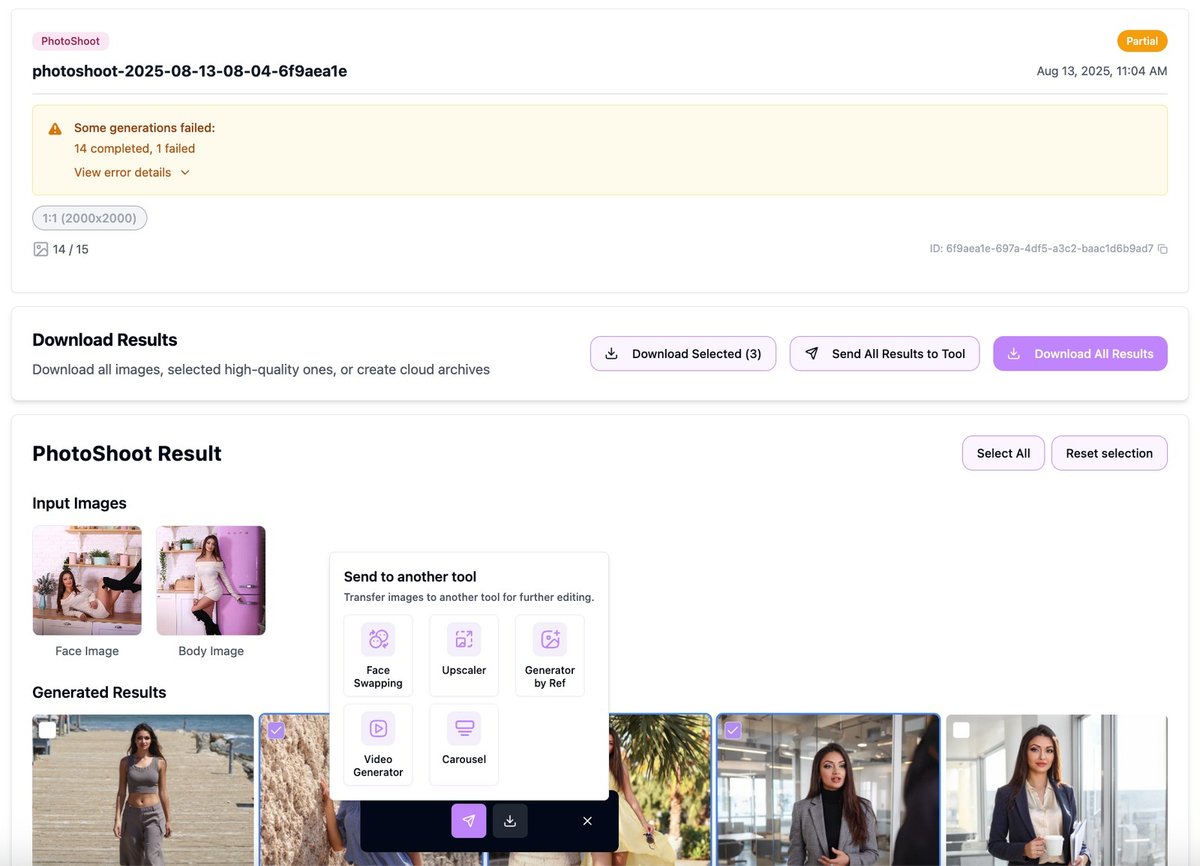This screenshot has width=1200, height=866.
Task: Copy the generation ID with the copy icon
Action: point(1162,249)
